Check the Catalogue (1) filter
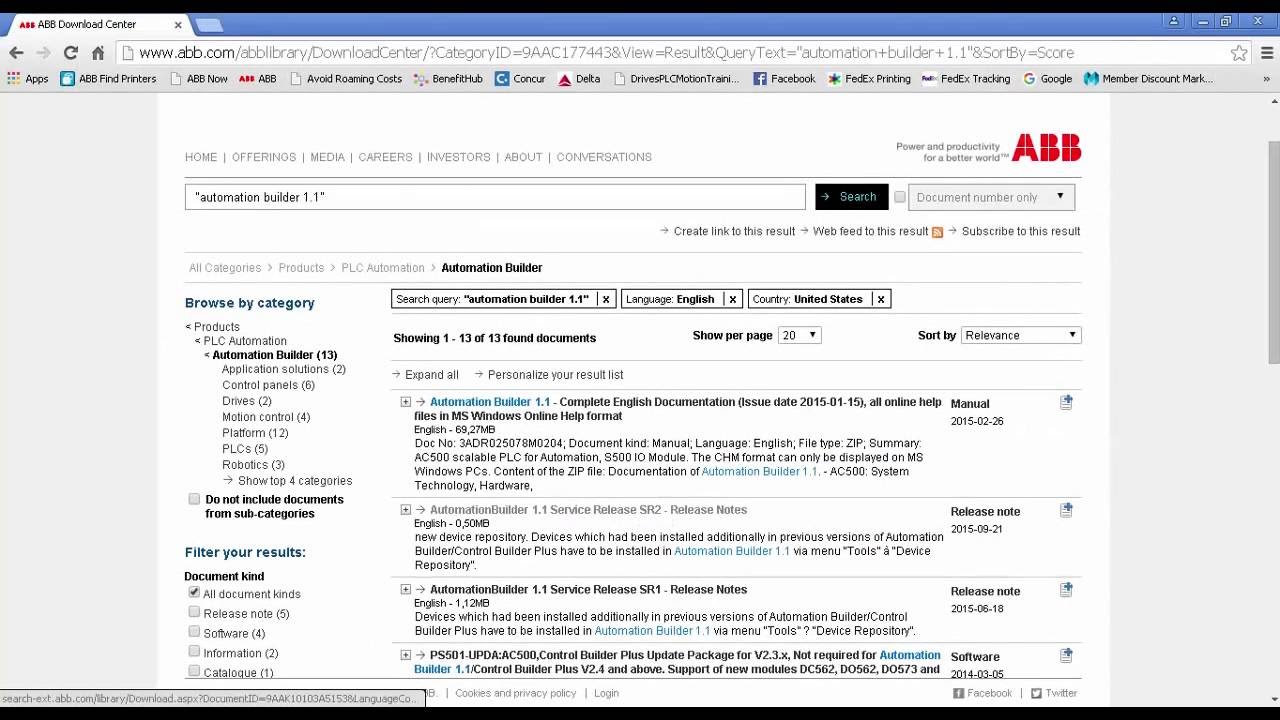This screenshot has height=720, width=1280. click(x=194, y=672)
